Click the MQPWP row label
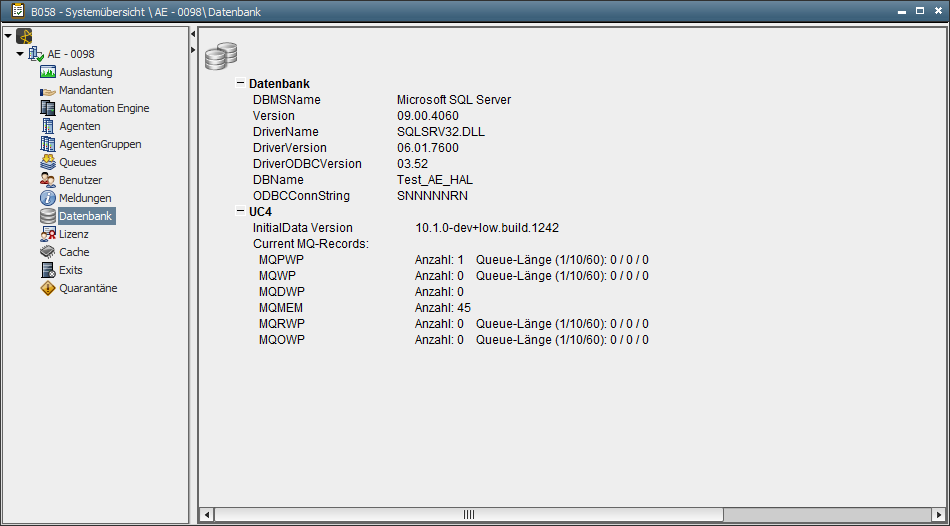 tap(281, 260)
